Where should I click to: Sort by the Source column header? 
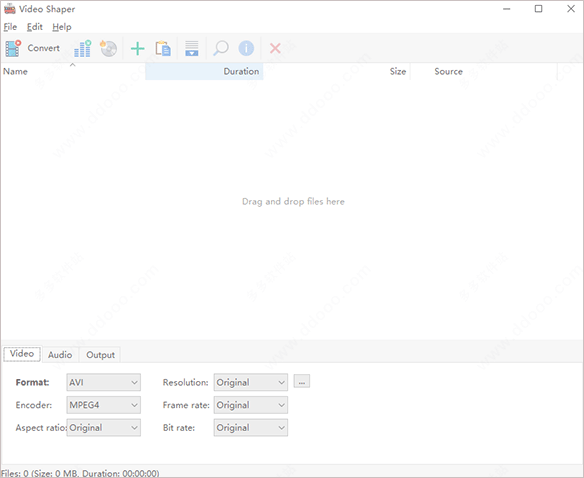483,71
